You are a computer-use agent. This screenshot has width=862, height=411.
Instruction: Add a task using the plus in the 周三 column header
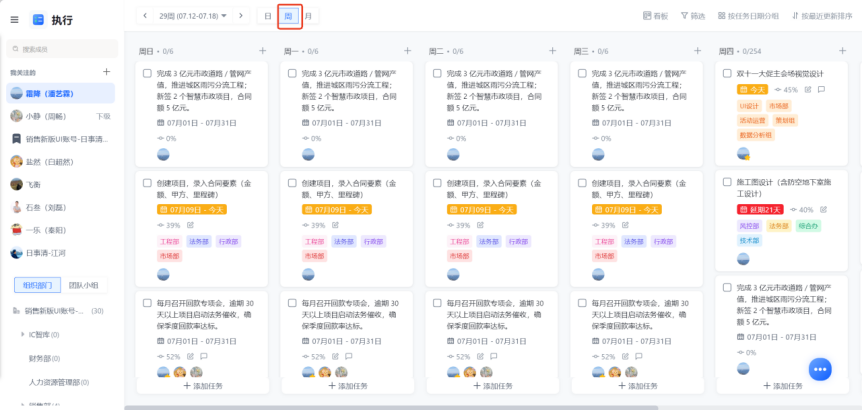[x=698, y=51]
